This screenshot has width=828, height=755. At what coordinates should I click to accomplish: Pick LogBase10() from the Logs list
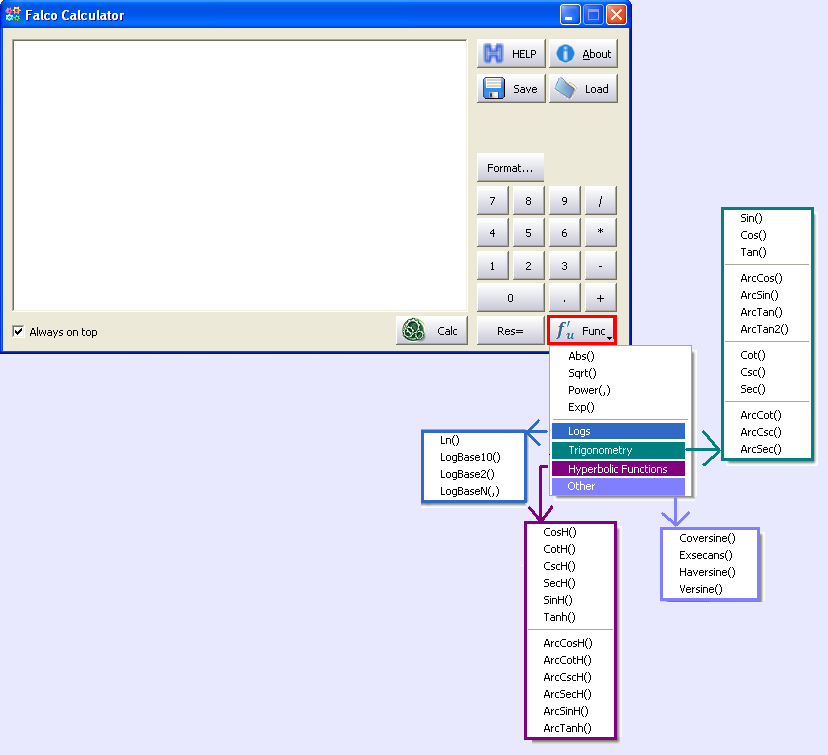point(471,457)
